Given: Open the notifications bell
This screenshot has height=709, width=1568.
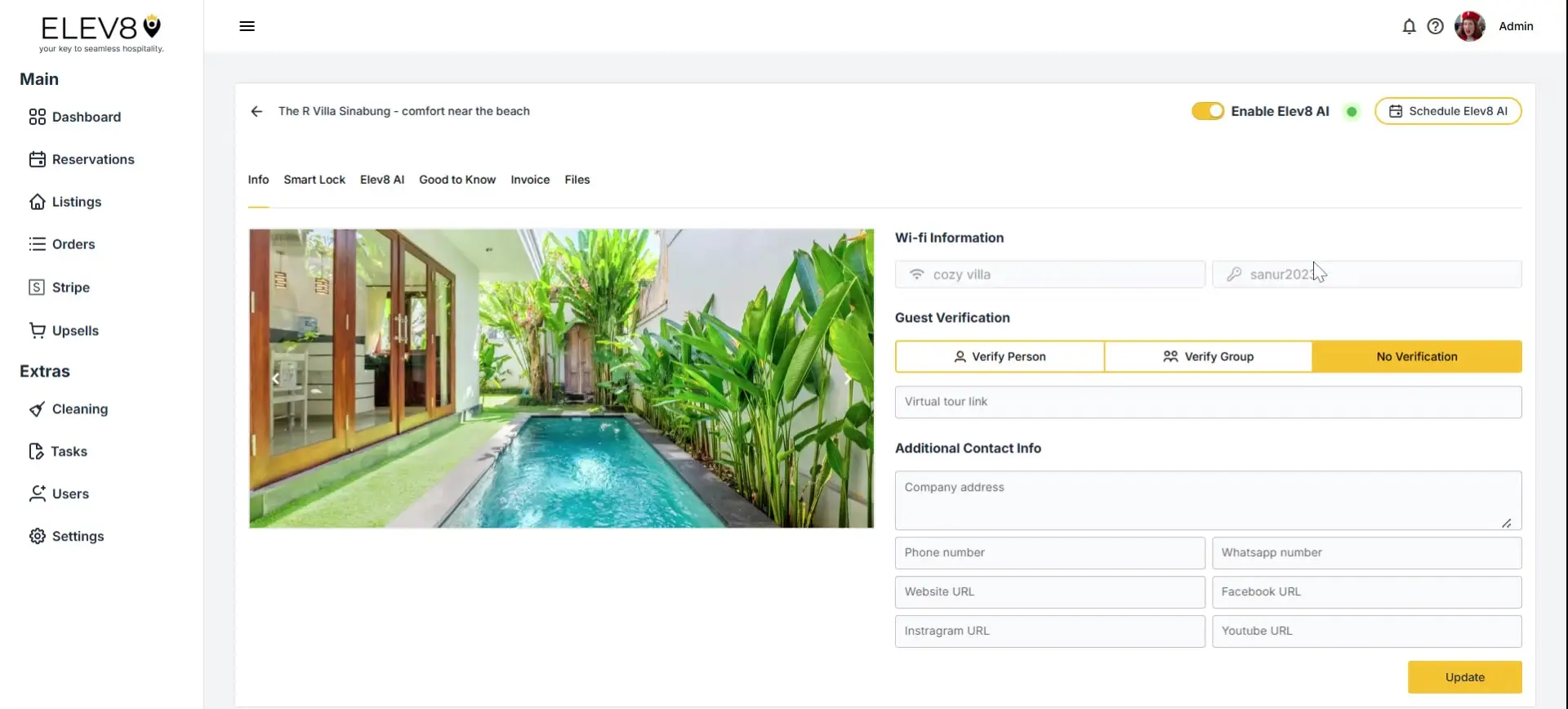Looking at the screenshot, I should pos(1409,26).
